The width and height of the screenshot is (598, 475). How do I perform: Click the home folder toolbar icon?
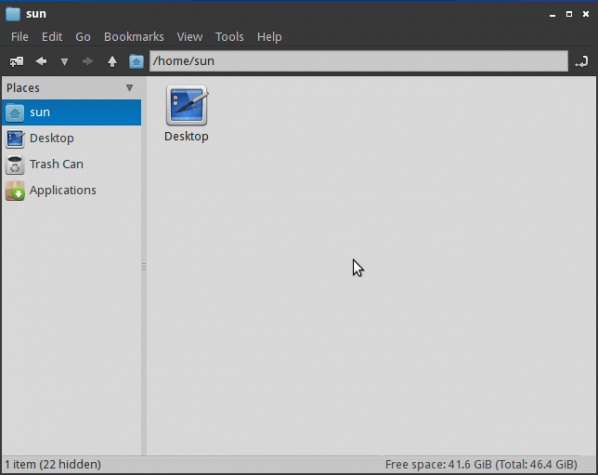[x=136, y=61]
